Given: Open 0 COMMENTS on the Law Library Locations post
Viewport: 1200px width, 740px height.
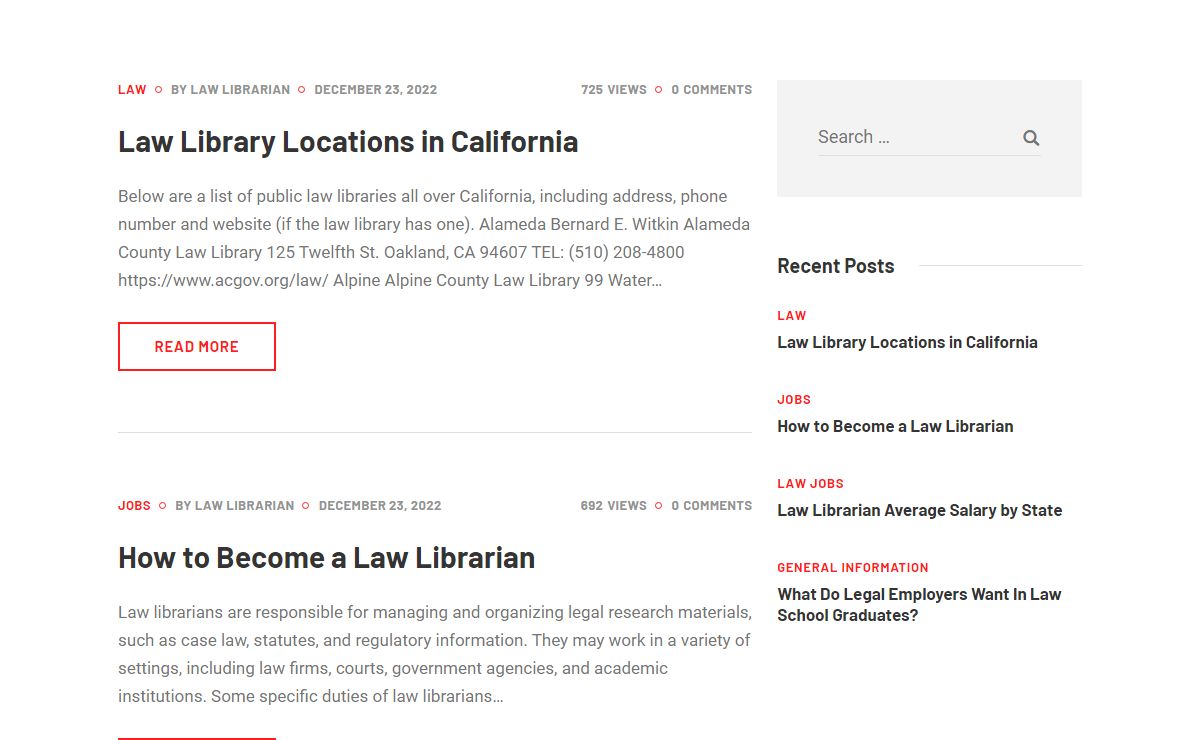Looking at the screenshot, I should pos(711,89).
